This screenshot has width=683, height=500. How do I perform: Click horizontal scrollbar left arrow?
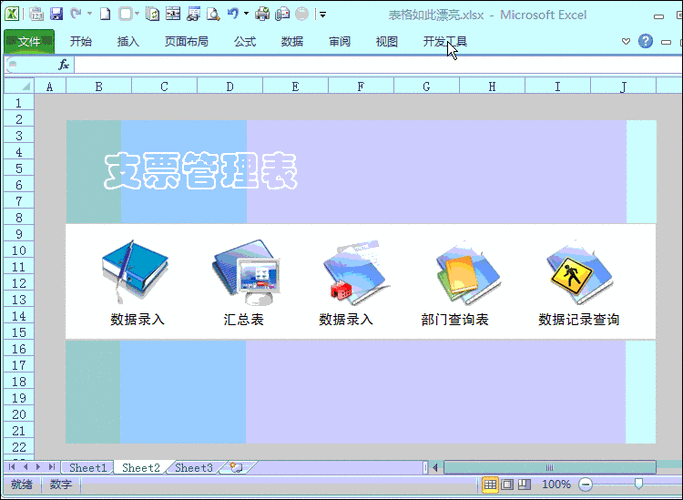[x=435, y=468]
